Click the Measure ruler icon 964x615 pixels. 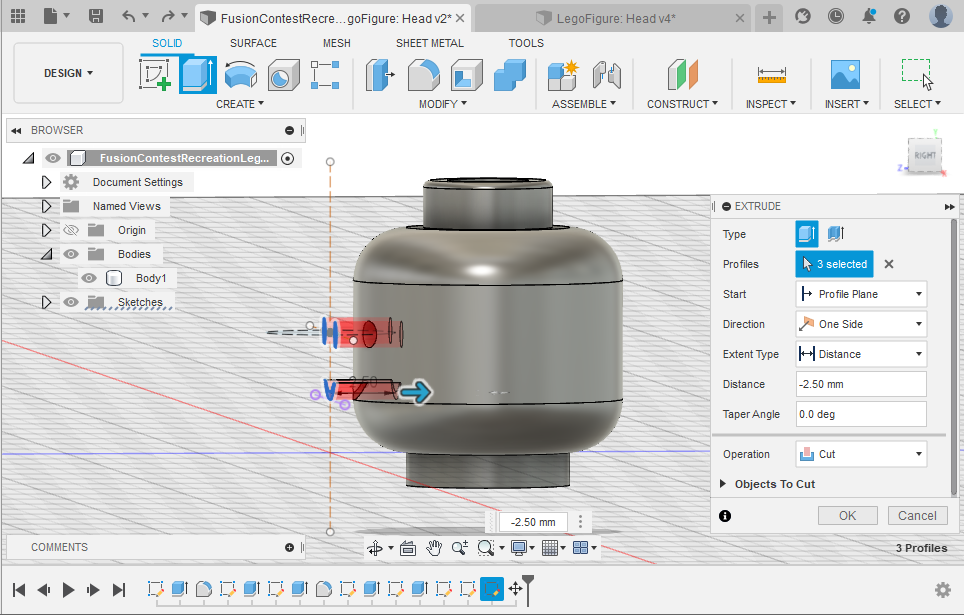point(771,75)
